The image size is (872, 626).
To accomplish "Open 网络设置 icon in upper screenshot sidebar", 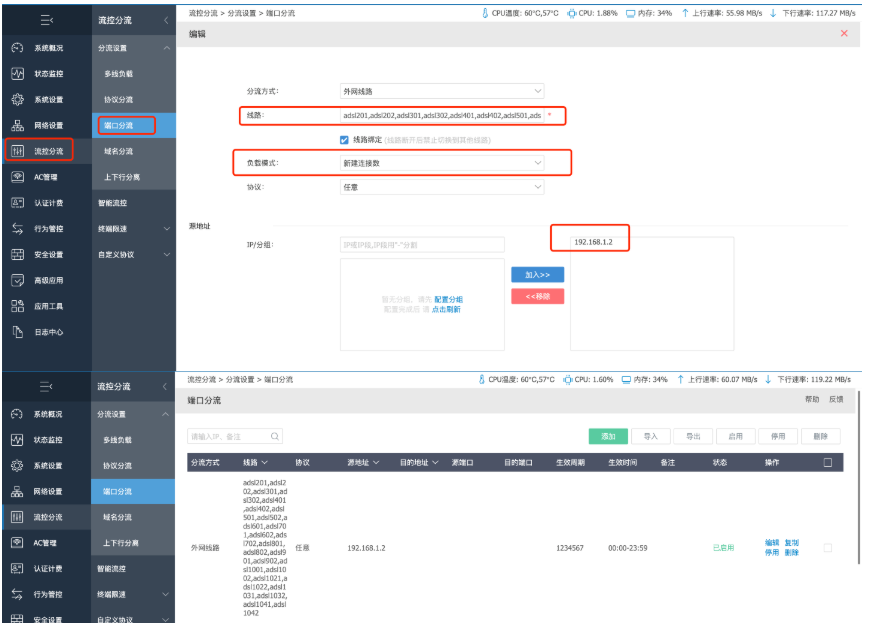I will click(x=18, y=125).
